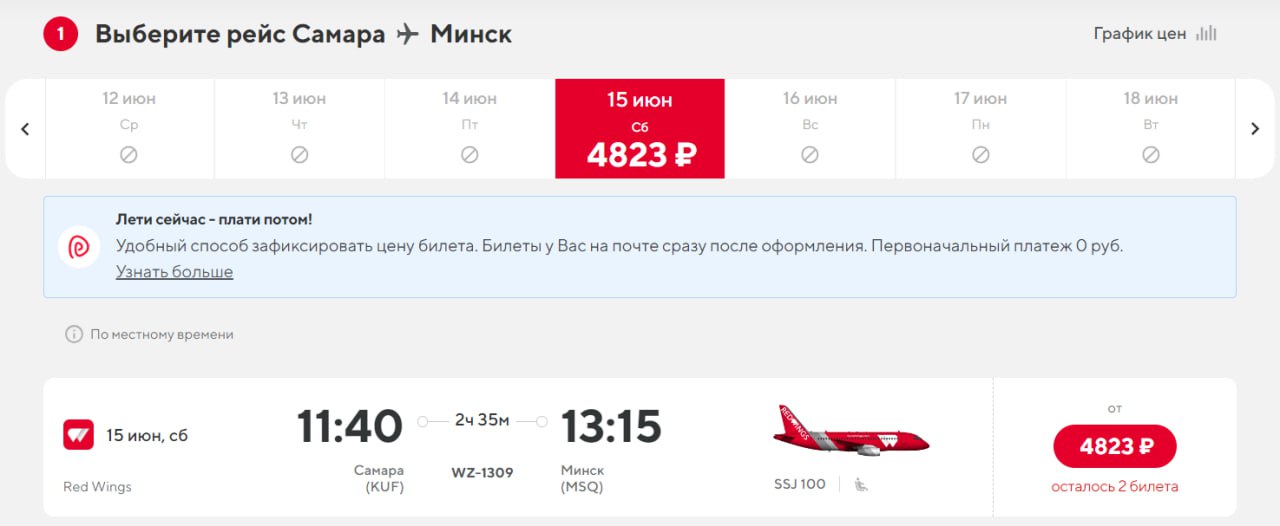Open the График цен price chart
Image resolution: width=1280 pixels, height=526 pixels.
(1140, 33)
